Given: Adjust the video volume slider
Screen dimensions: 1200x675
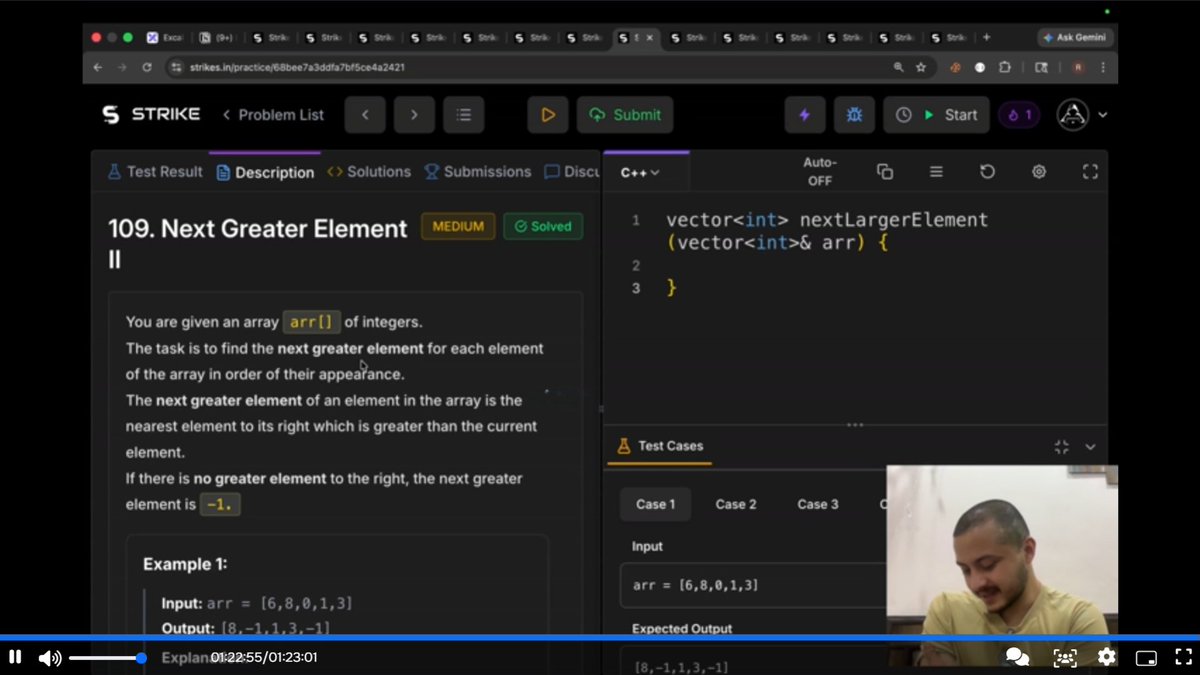Looking at the screenshot, I should 106,658.
